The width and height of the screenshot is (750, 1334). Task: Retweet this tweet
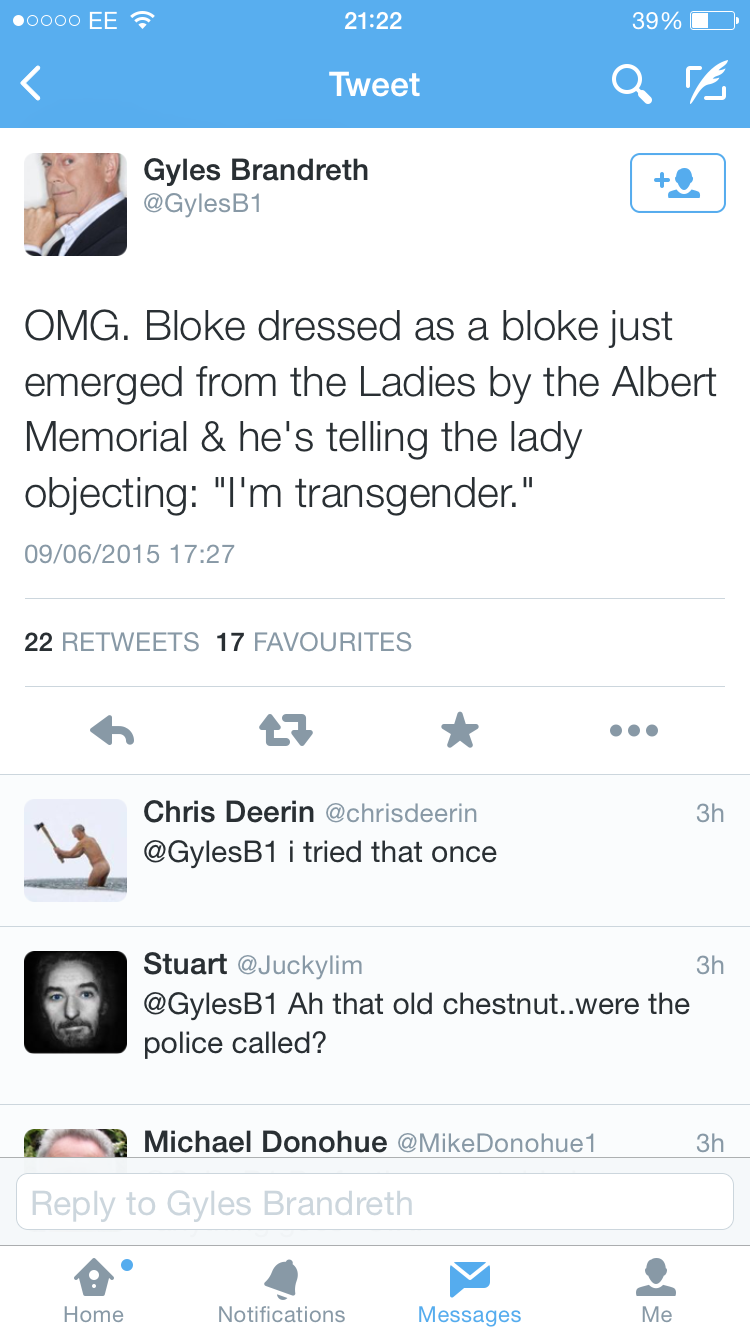coord(286,731)
